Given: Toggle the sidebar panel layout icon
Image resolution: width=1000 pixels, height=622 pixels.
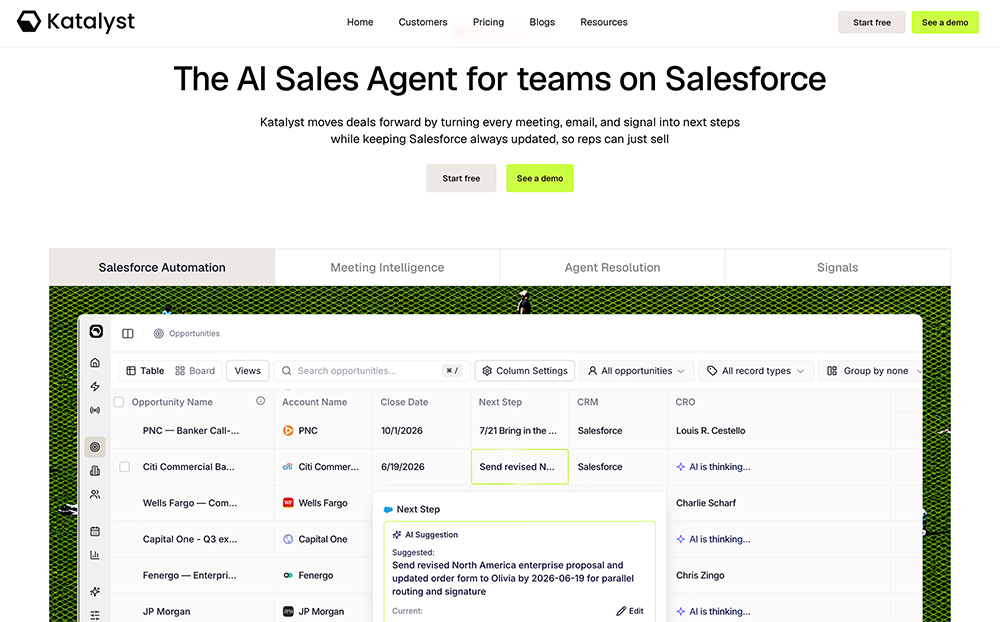Looking at the screenshot, I should coord(128,333).
